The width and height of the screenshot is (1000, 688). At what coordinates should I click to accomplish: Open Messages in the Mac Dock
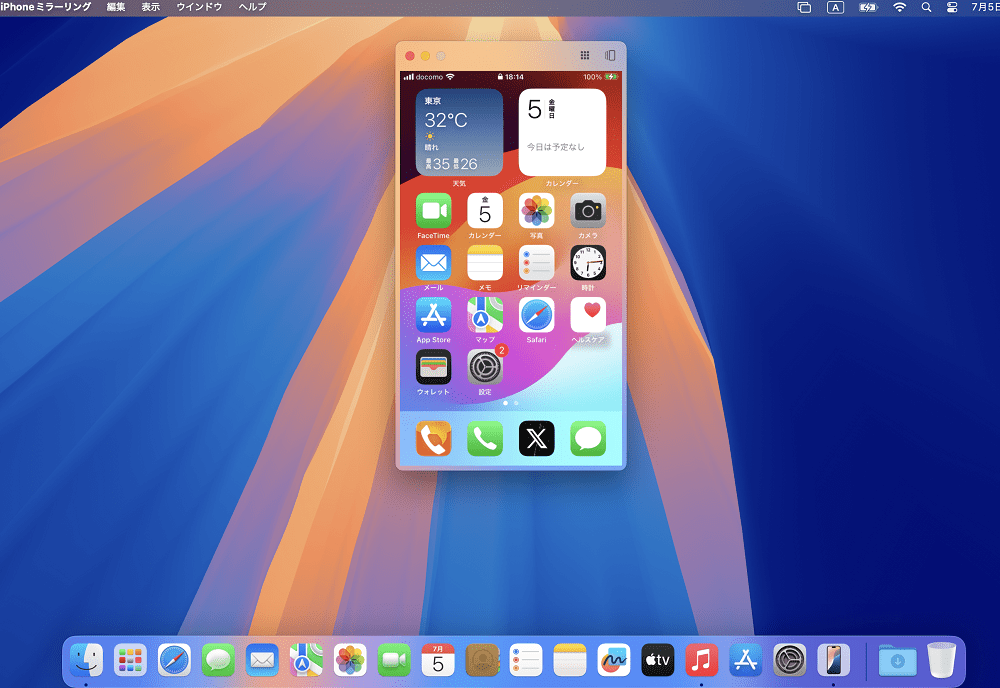point(218,660)
